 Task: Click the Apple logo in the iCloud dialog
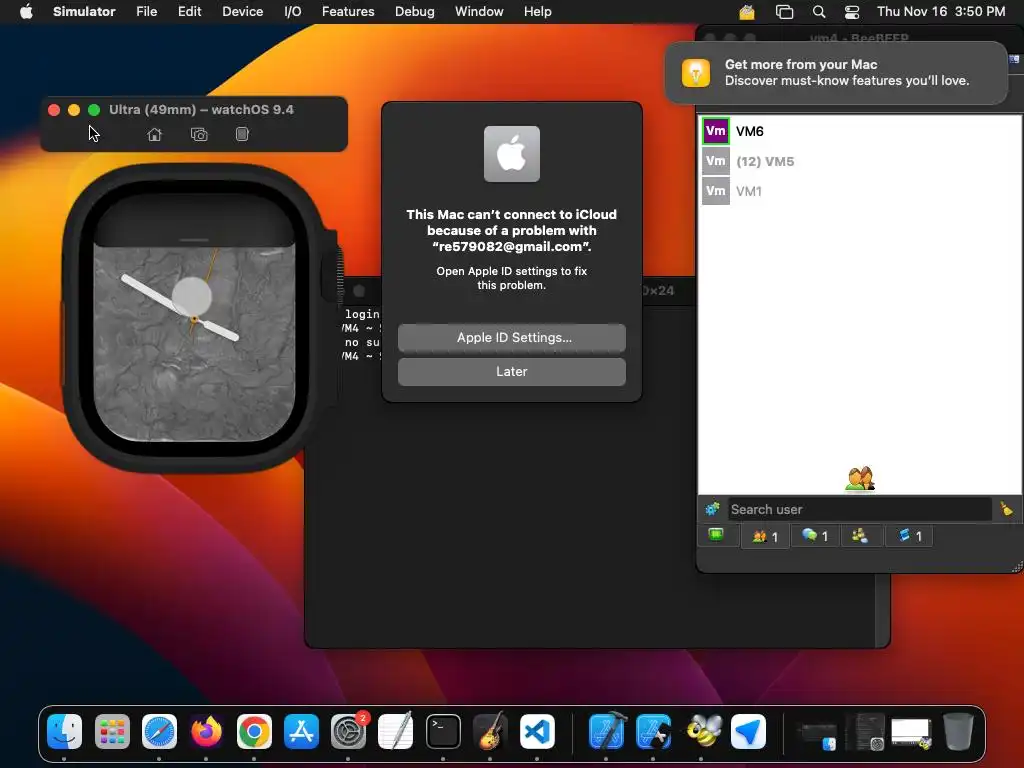click(511, 154)
